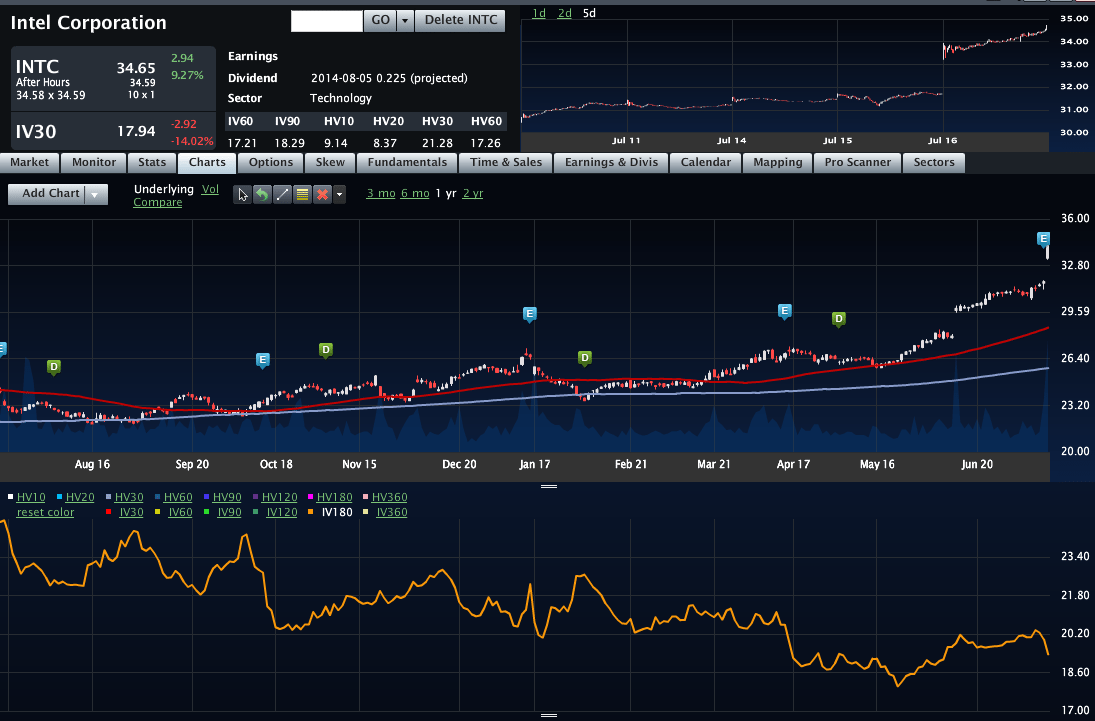The height and width of the screenshot is (721, 1095).
Task: Switch to the Options tab
Action: pos(271,162)
